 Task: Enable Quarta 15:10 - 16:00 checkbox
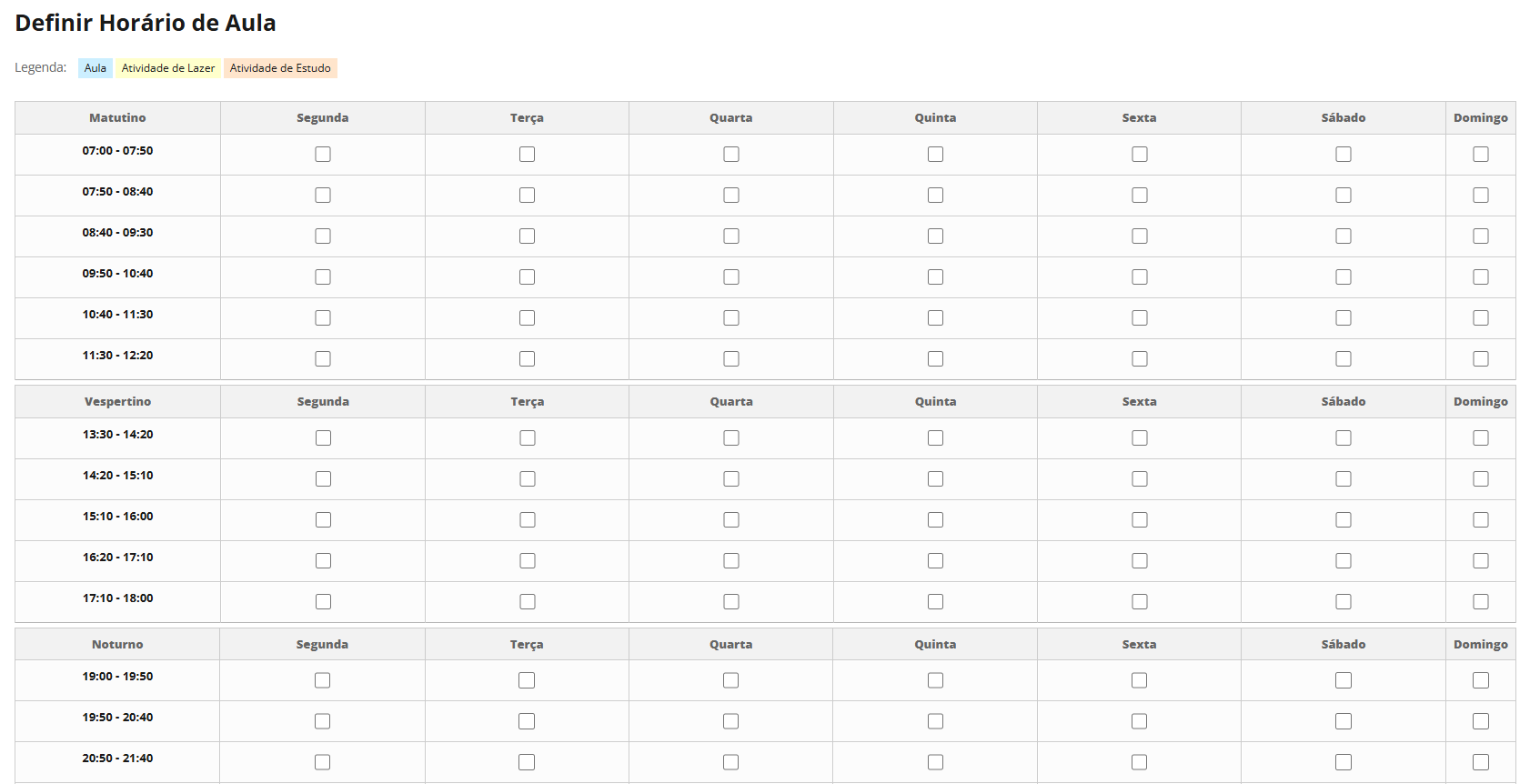coord(731,520)
